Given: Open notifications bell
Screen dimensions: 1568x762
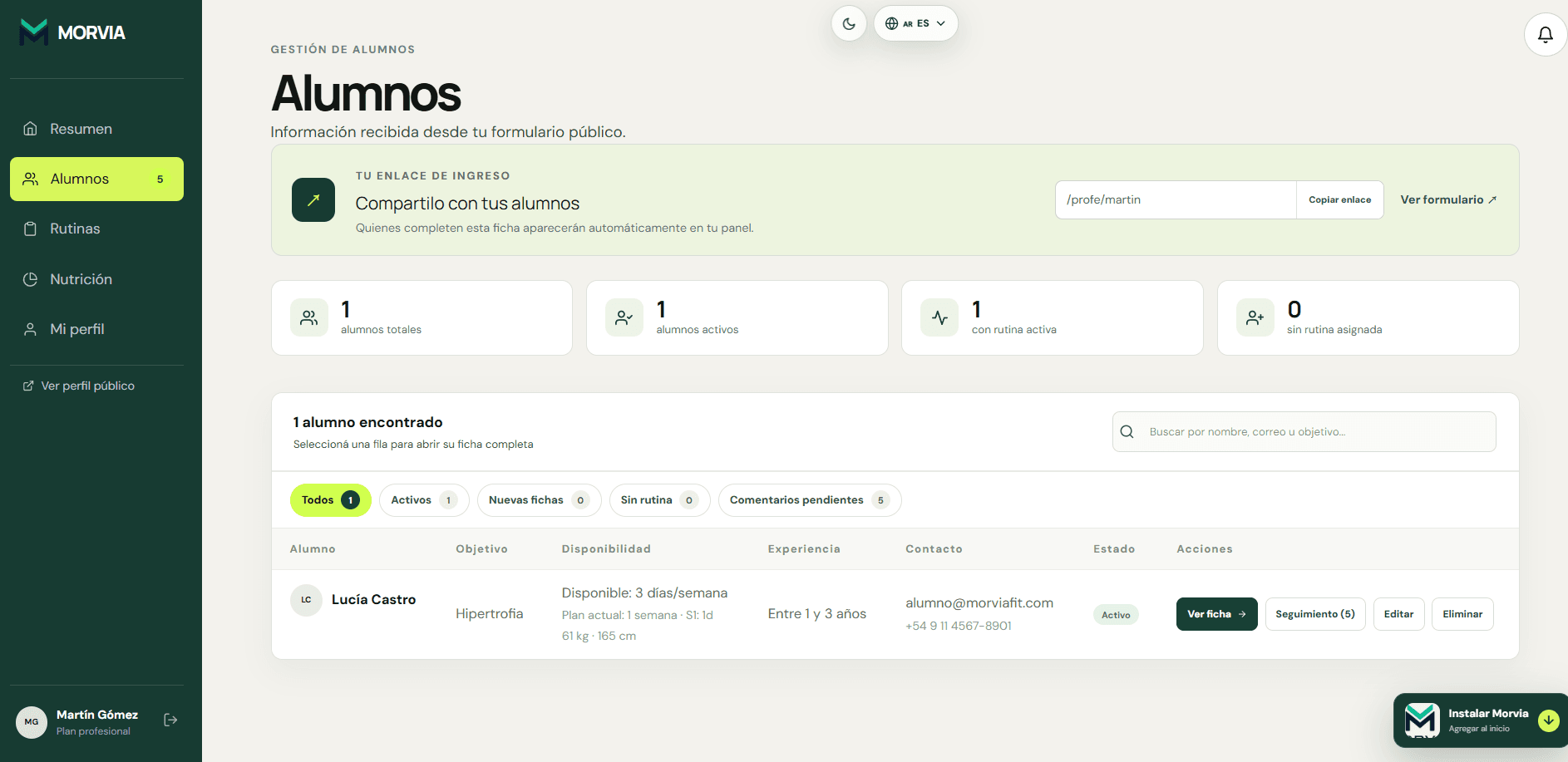Looking at the screenshot, I should point(1545,35).
